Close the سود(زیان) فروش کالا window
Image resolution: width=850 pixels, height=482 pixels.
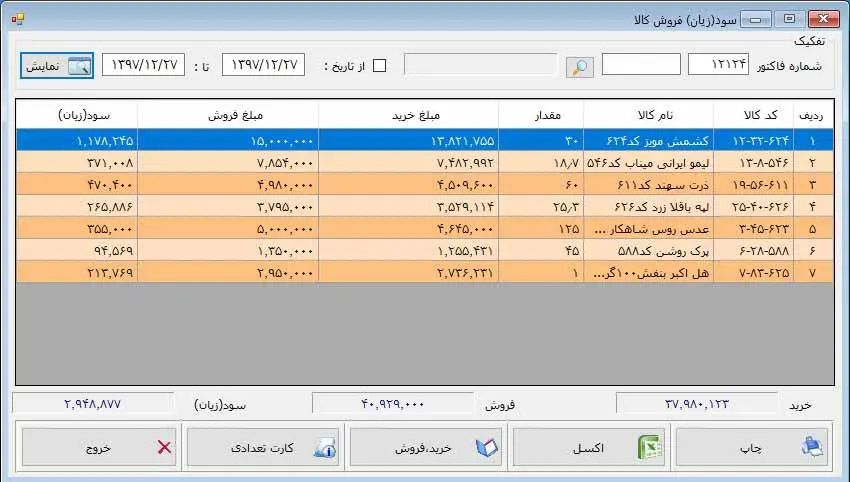point(823,20)
